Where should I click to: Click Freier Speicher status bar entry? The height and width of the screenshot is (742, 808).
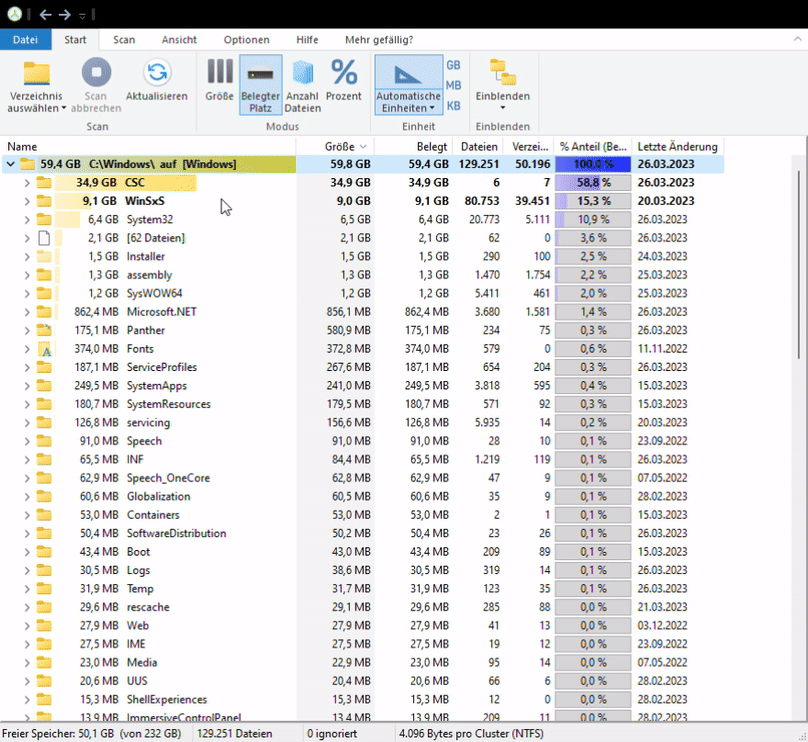(92, 733)
